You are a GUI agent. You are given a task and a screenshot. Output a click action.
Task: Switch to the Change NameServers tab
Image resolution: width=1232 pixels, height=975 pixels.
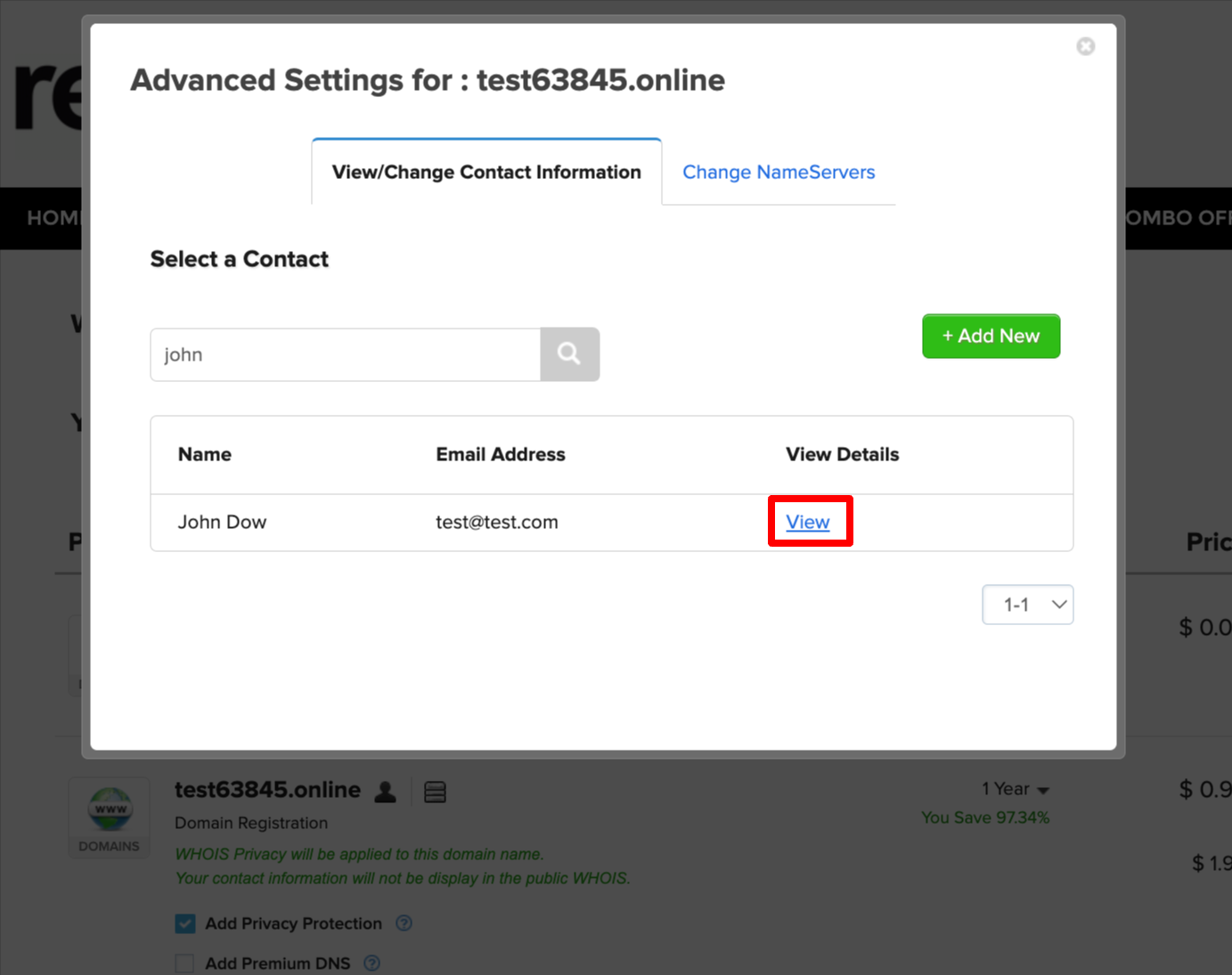coord(779,172)
